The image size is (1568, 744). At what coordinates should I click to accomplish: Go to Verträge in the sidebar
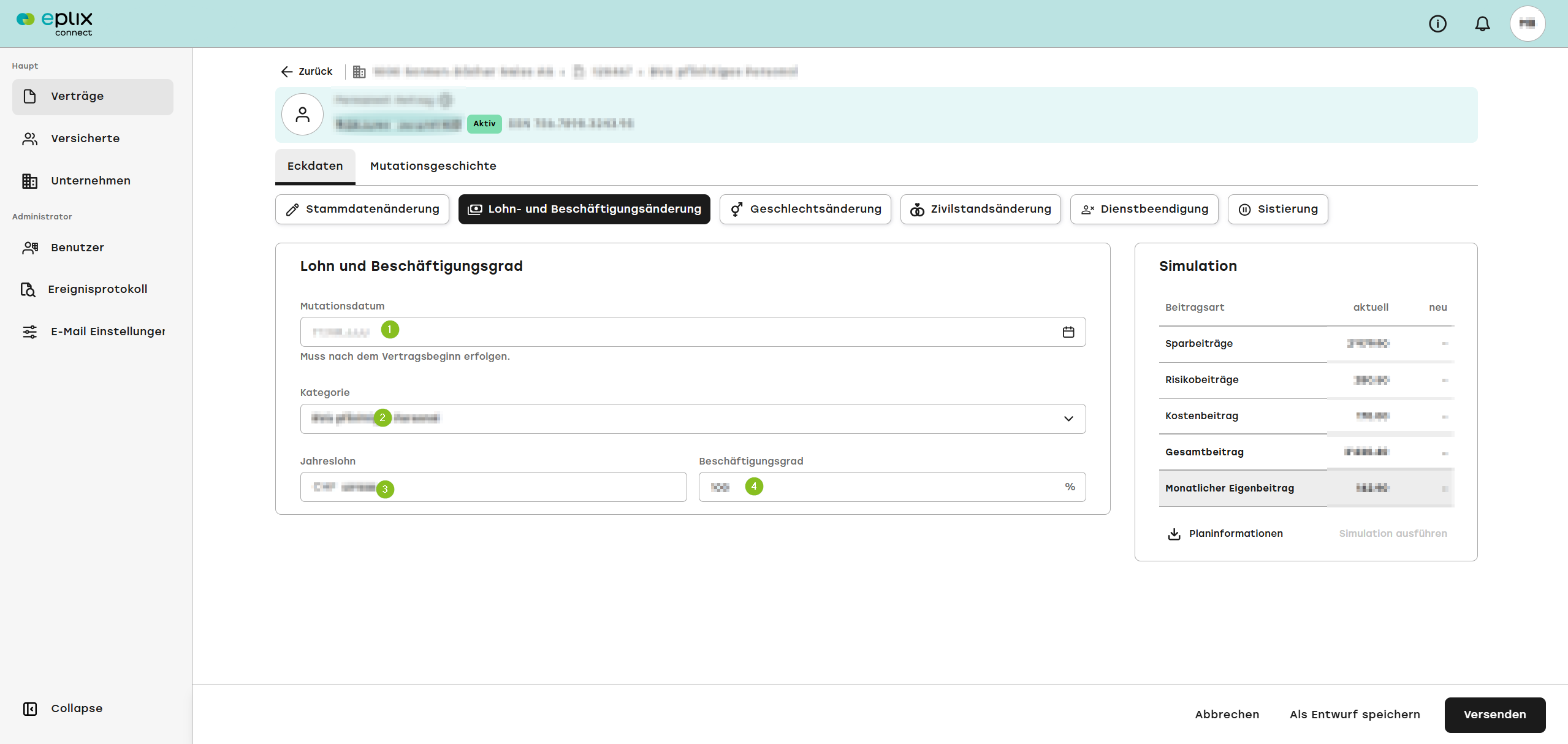pyautogui.click(x=93, y=96)
